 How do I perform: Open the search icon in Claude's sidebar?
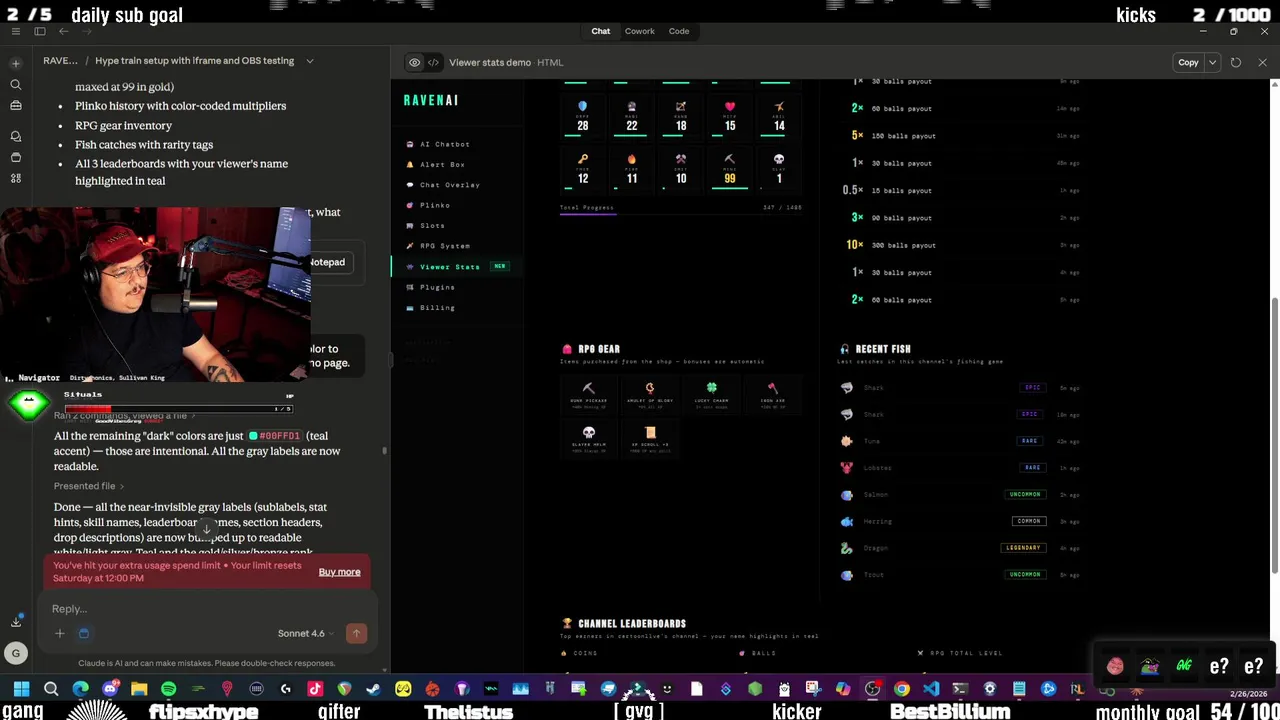[x=15, y=85]
